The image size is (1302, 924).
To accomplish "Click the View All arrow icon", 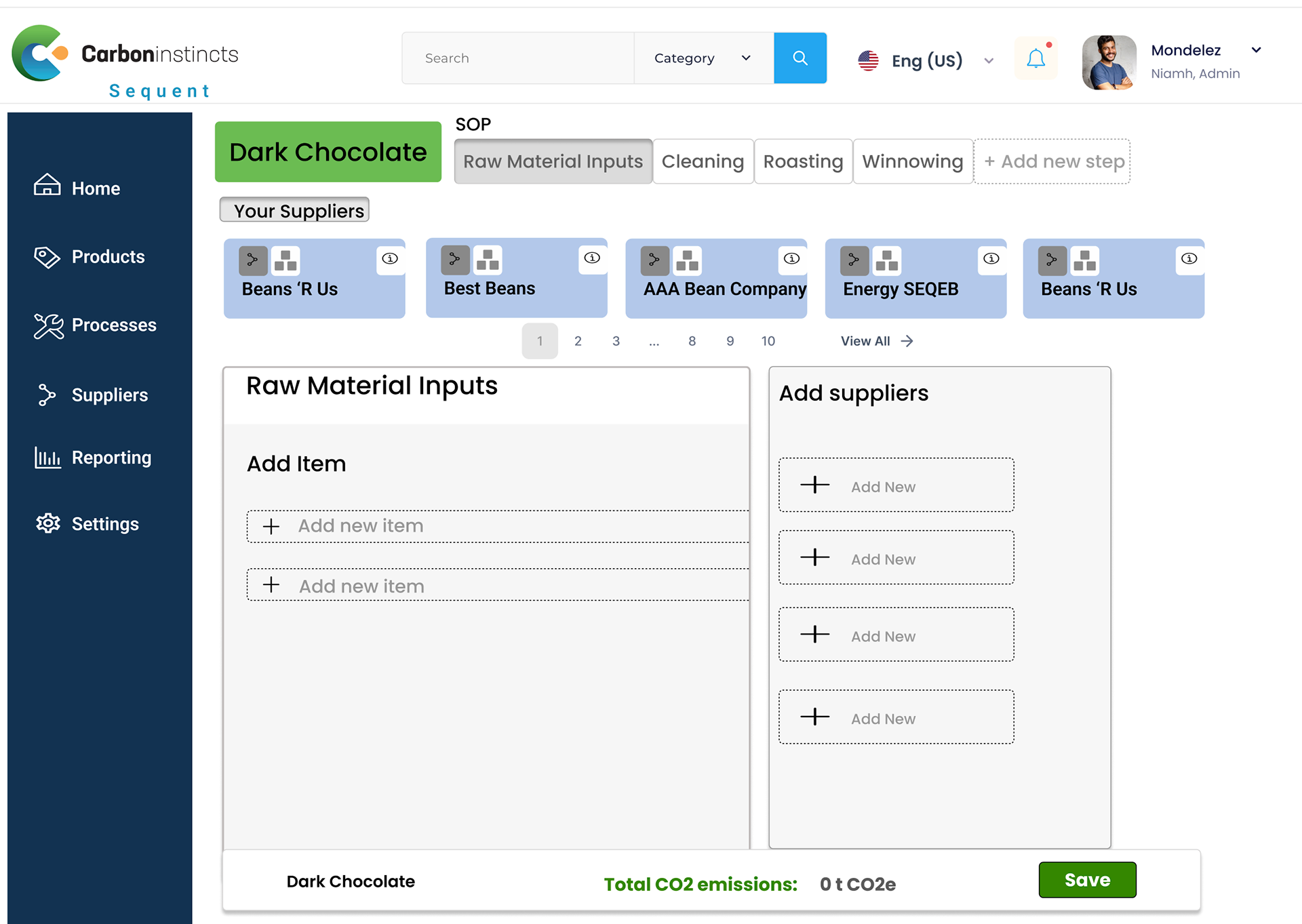I will click(x=907, y=341).
